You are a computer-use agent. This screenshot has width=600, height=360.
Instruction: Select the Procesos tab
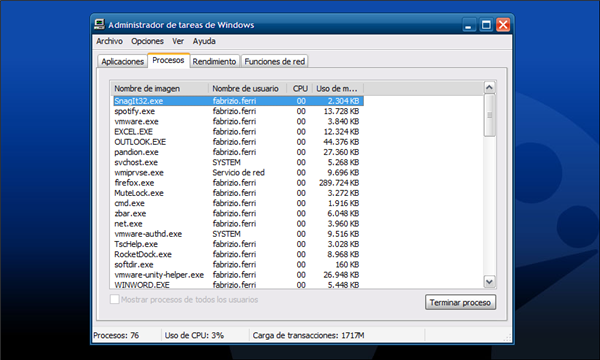tap(168, 60)
